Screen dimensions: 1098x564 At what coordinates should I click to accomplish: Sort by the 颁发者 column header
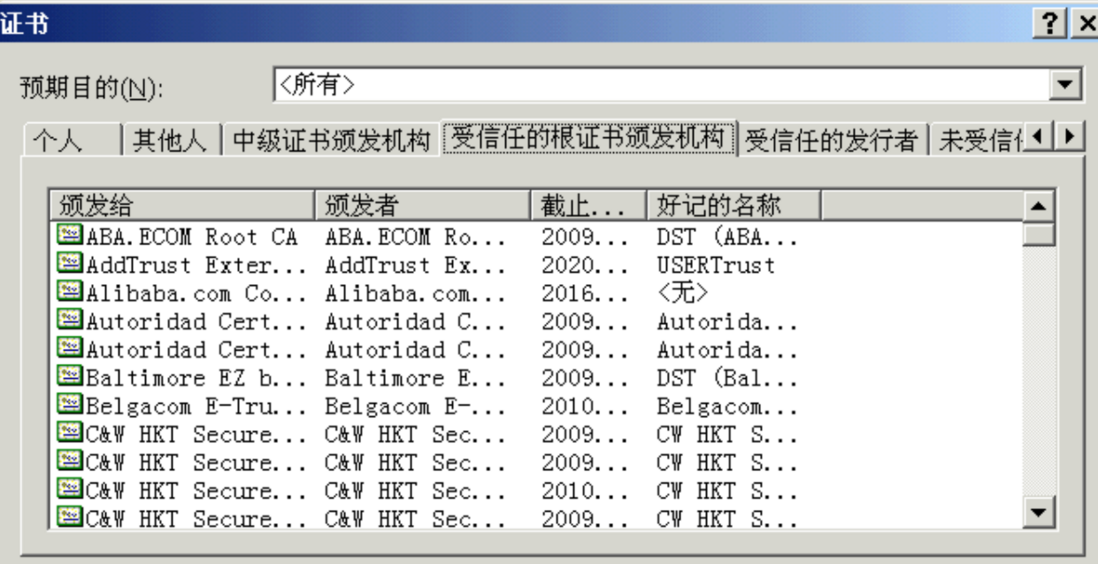coord(423,205)
